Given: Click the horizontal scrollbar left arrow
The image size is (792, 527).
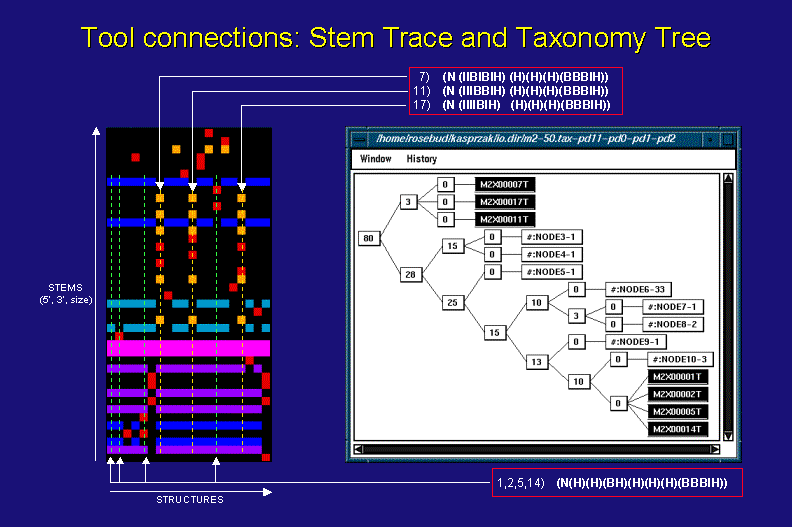Looking at the screenshot, I should pyautogui.click(x=359, y=449).
